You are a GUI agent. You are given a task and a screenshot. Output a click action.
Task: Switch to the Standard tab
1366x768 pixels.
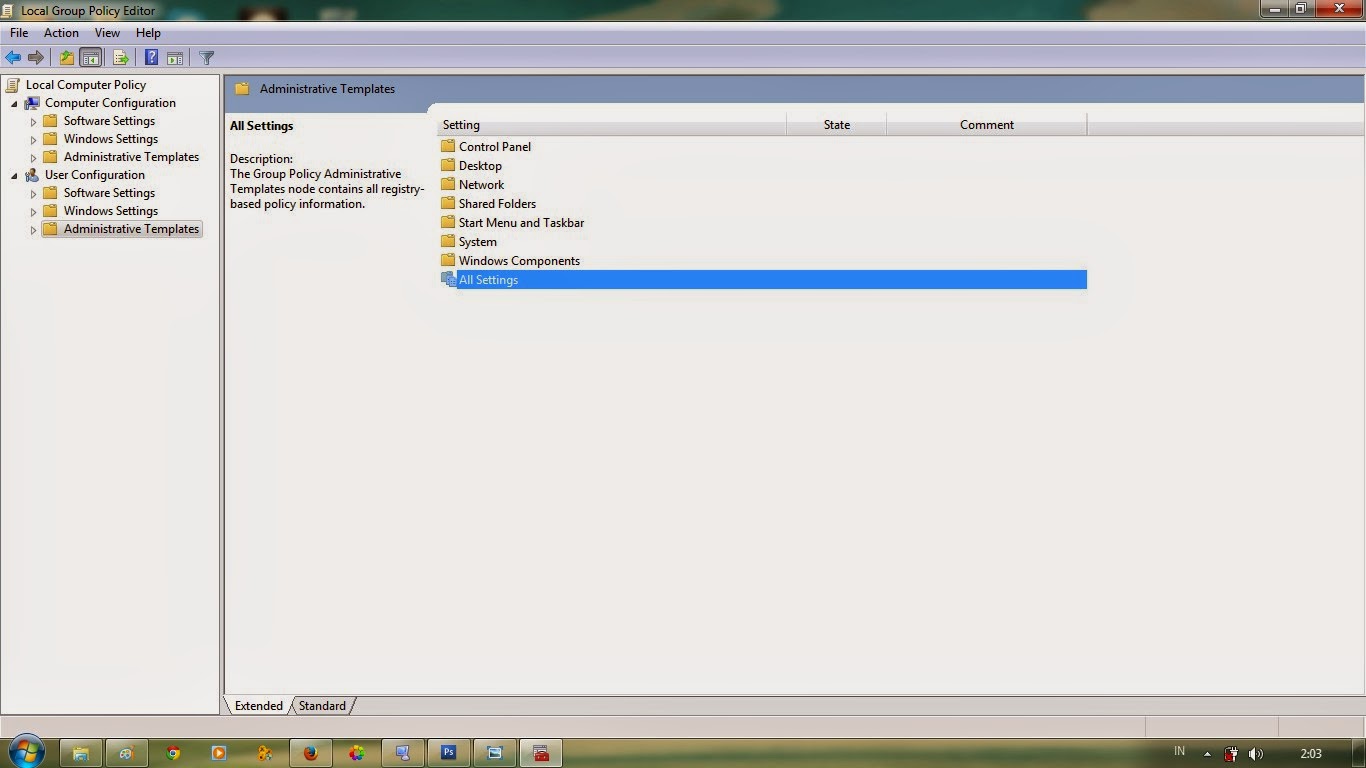322,706
